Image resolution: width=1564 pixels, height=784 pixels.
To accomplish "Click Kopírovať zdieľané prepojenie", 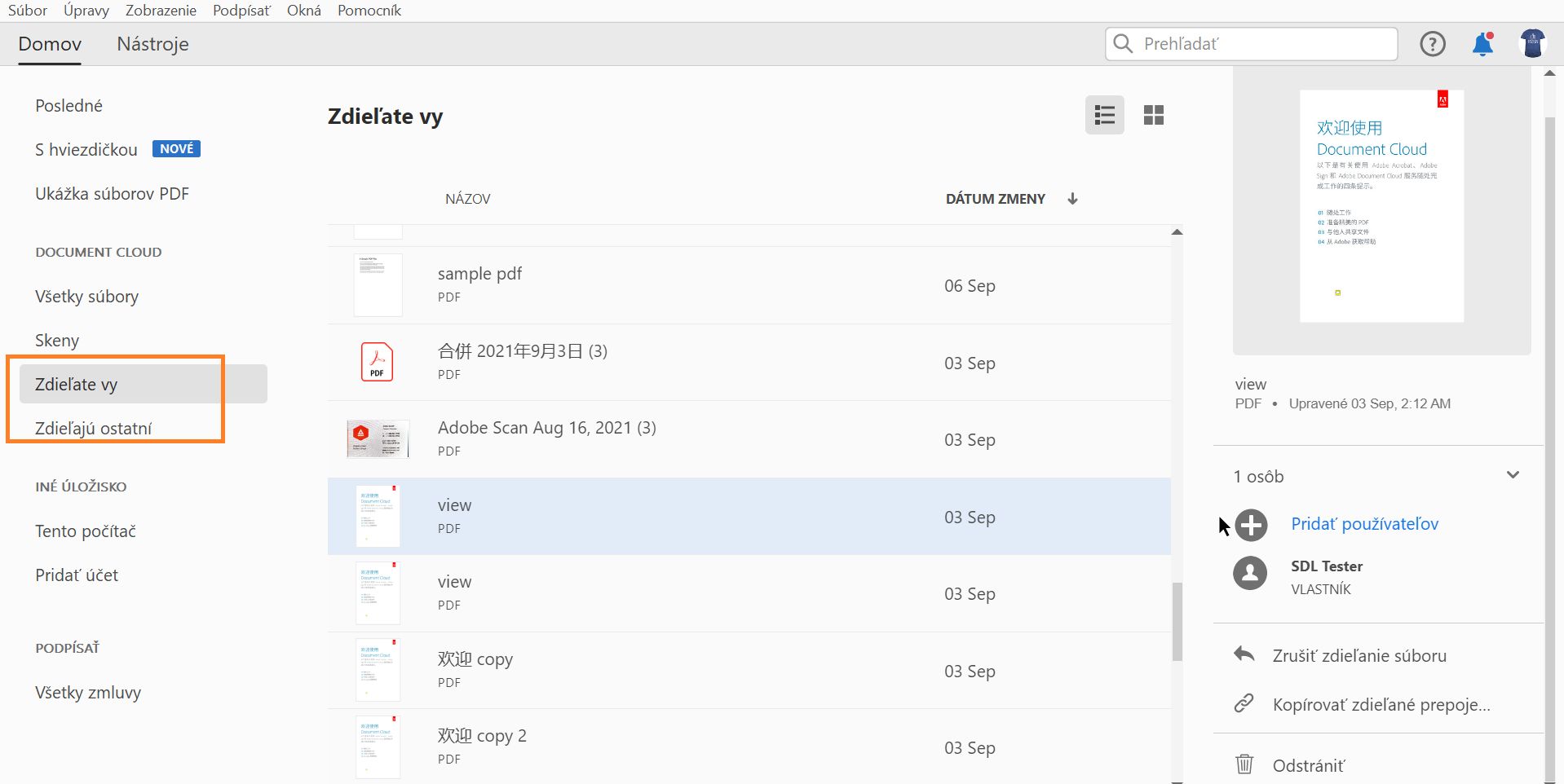I will [1381, 705].
